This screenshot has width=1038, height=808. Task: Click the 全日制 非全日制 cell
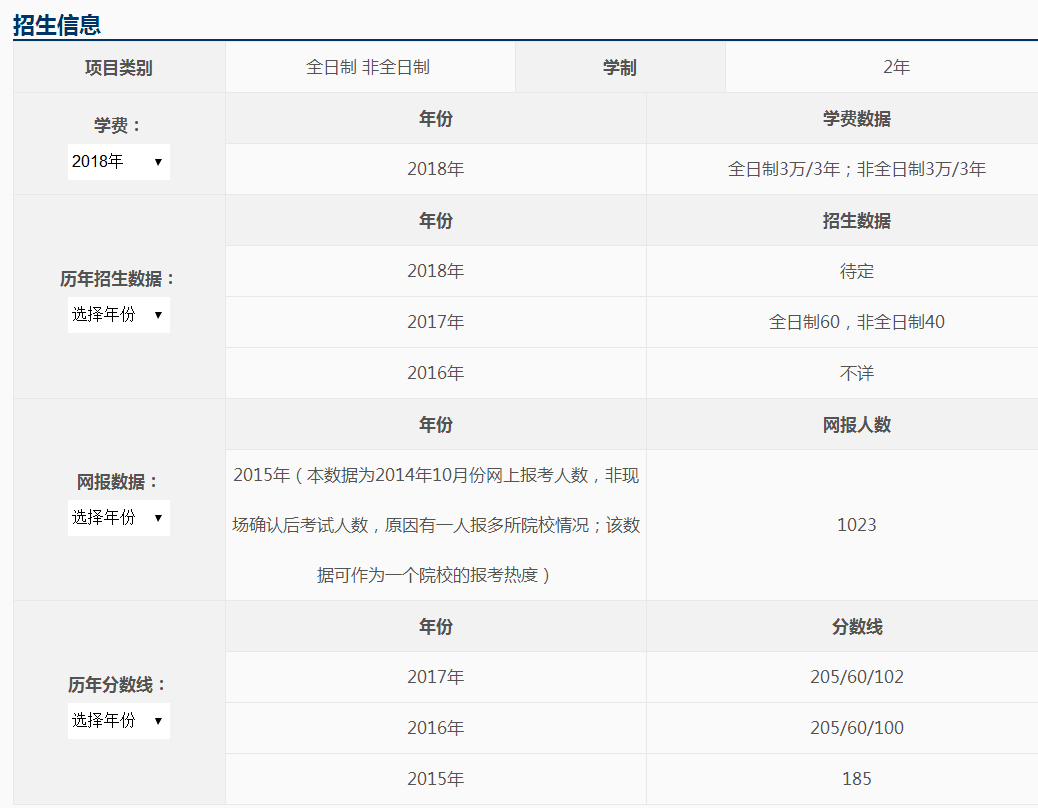(371, 66)
